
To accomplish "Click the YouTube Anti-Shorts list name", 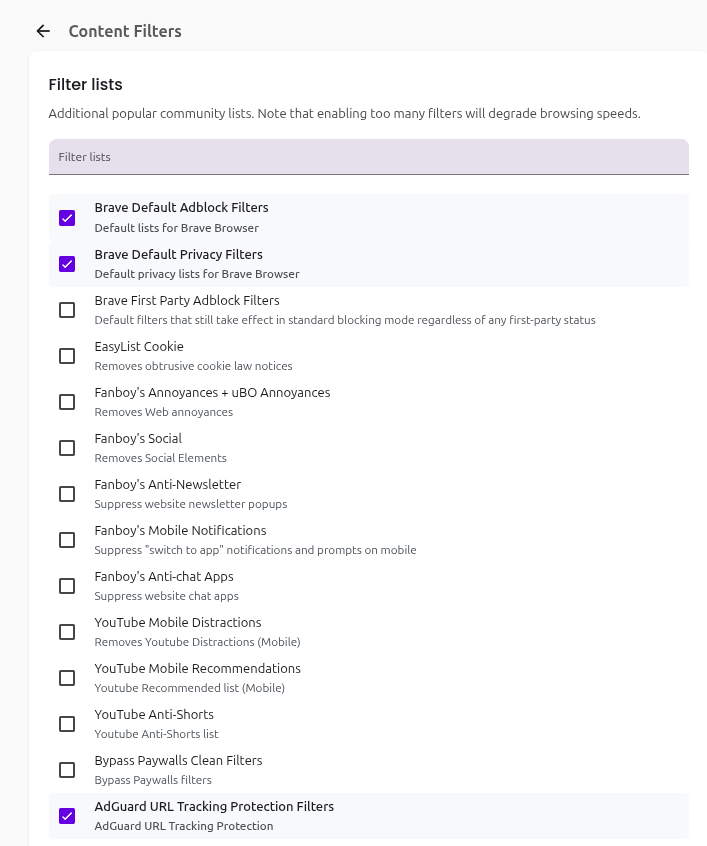I will pyautogui.click(x=154, y=715).
